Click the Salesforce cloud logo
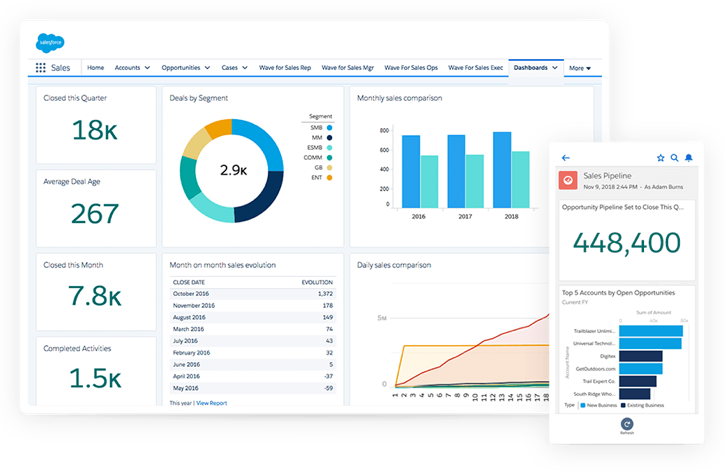 pyautogui.click(x=50, y=43)
